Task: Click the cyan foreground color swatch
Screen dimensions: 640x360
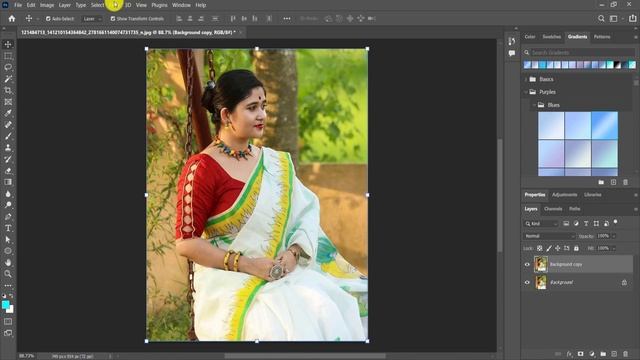Action: [6, 305]
